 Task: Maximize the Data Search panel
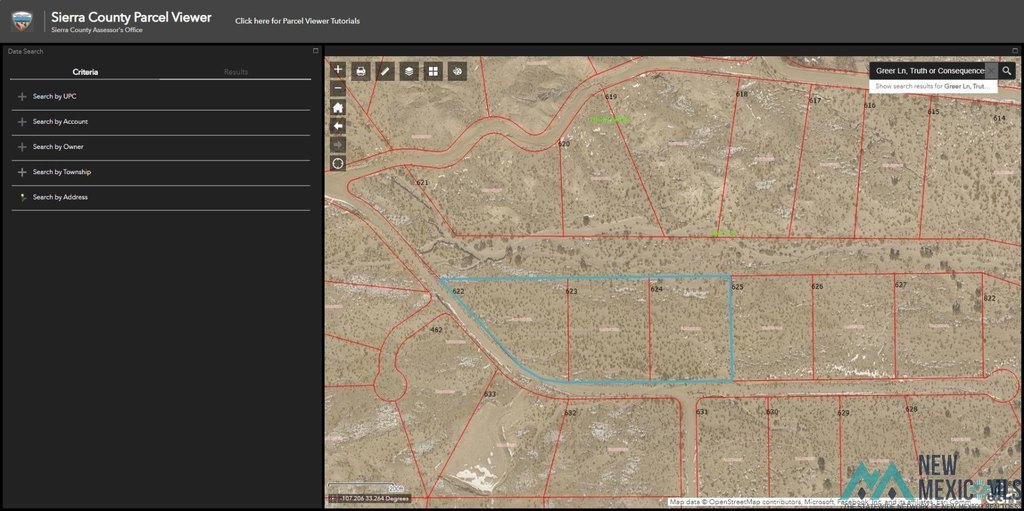click(x=315, y=51)
